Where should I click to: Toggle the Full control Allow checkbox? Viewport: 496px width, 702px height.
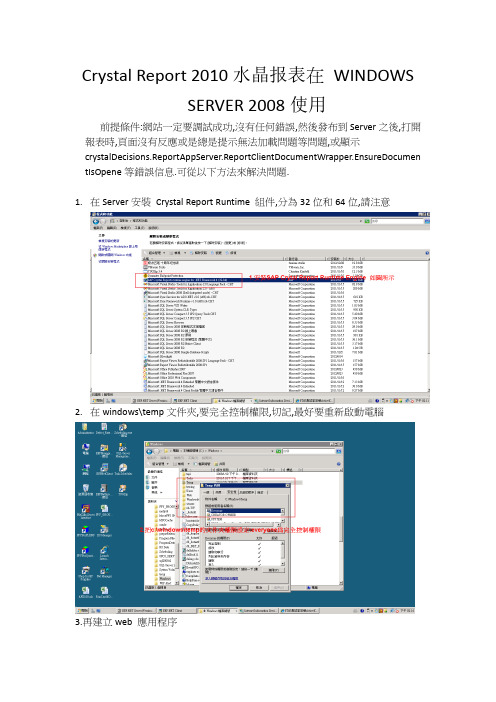(x=260, y=544)
